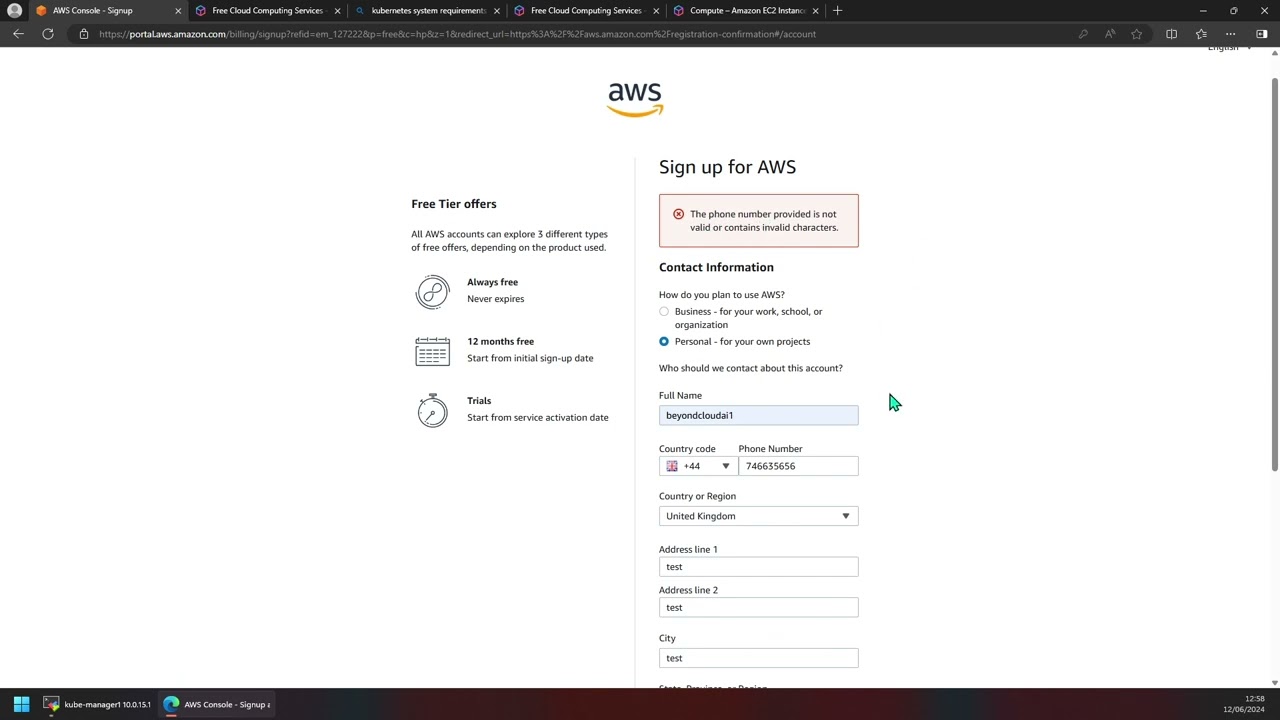Click the Trials stopwatch icon

click(x=433, y=410)
